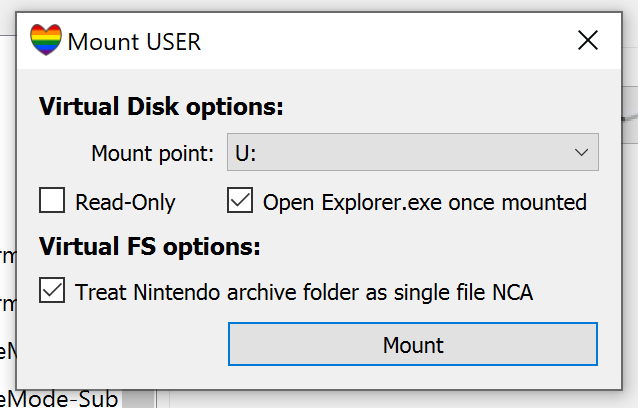
Task: Click the Mount USER title bar text
Action: click(x=134, y=41)
